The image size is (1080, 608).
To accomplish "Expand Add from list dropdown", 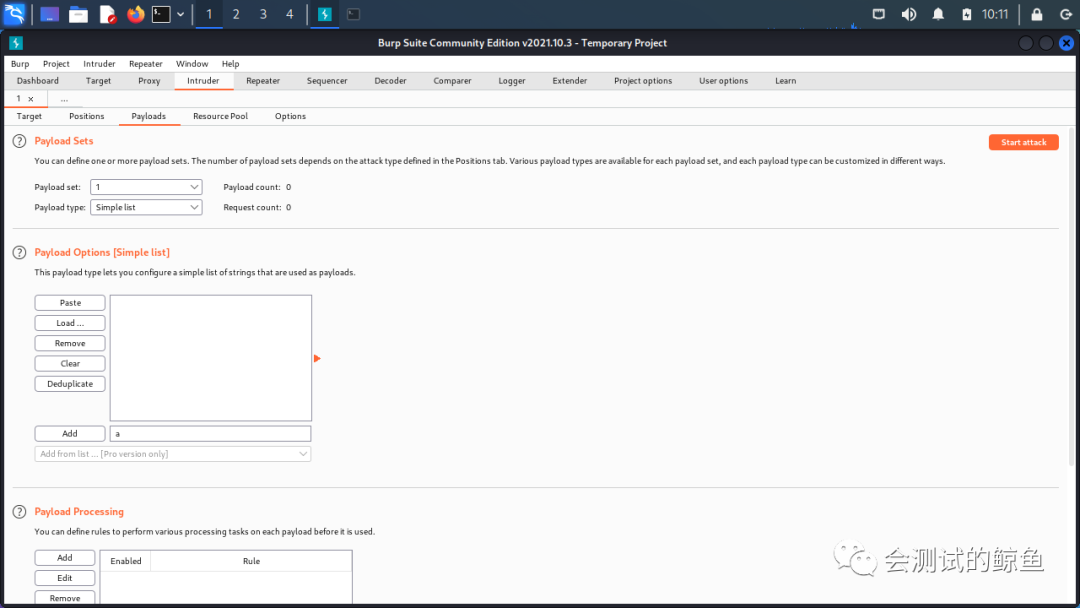I will (x=173, y=454).
